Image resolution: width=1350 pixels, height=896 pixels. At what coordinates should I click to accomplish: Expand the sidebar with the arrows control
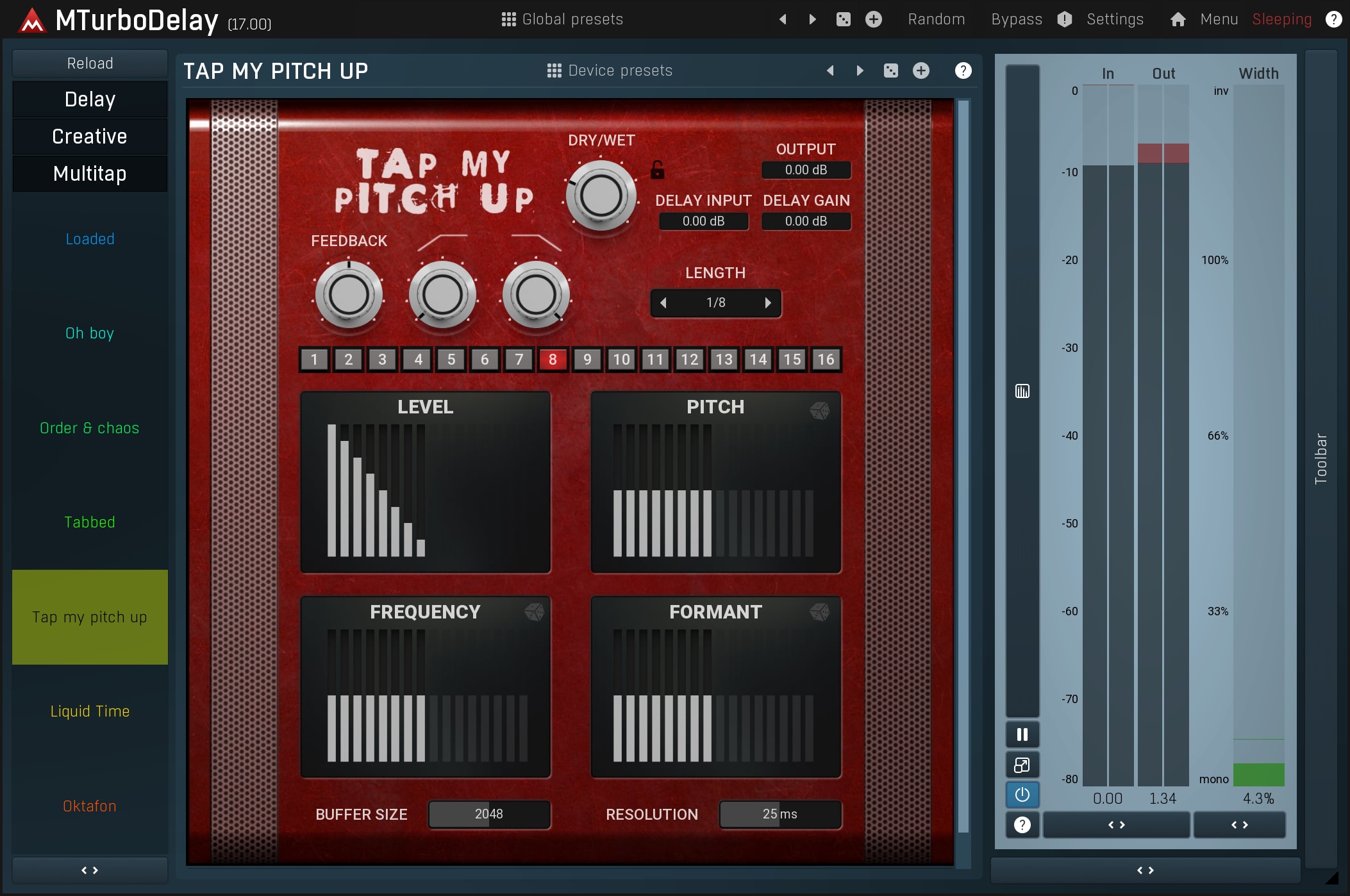(89, 870)
